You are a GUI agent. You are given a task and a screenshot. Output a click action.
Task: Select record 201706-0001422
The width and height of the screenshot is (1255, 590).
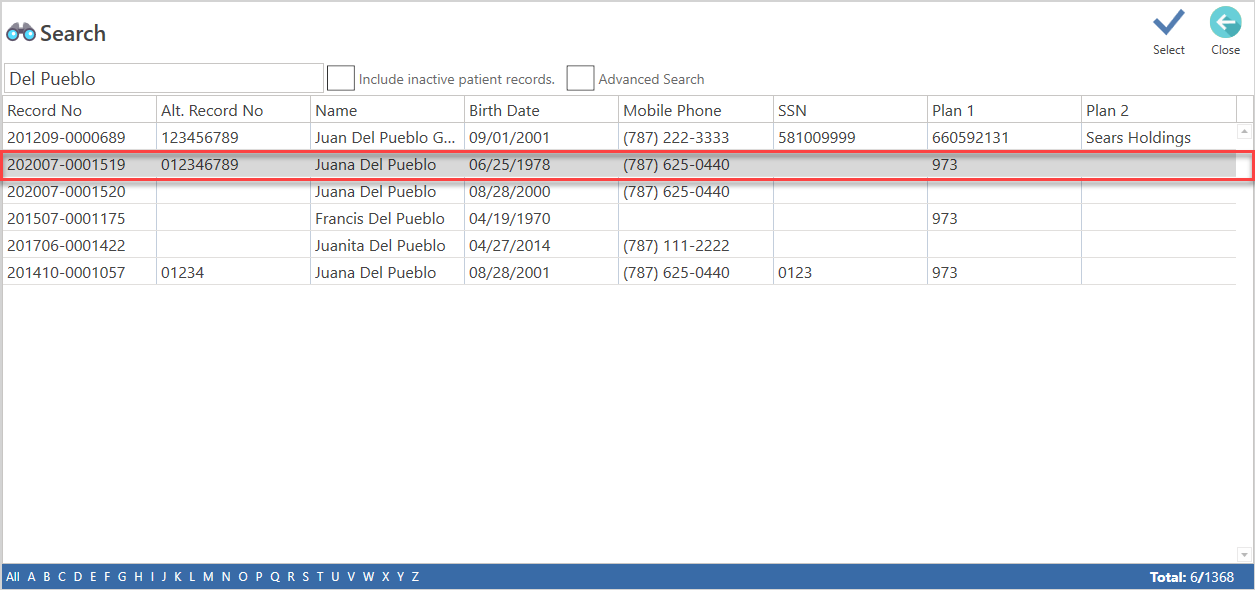(619, 245)
